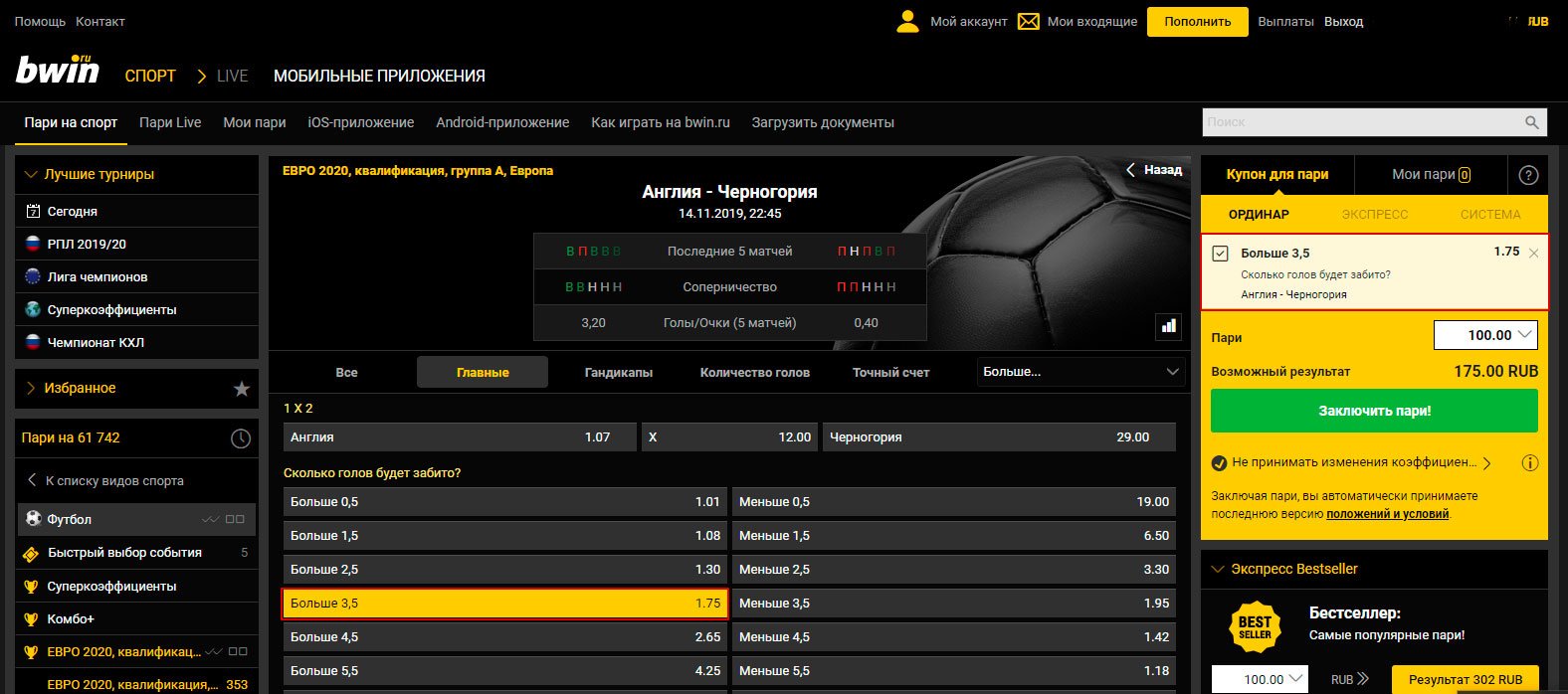Screen dimensions: 1568x694
Task: Toggle the odds change acceptance checkmark
Action: point(1219,462)
